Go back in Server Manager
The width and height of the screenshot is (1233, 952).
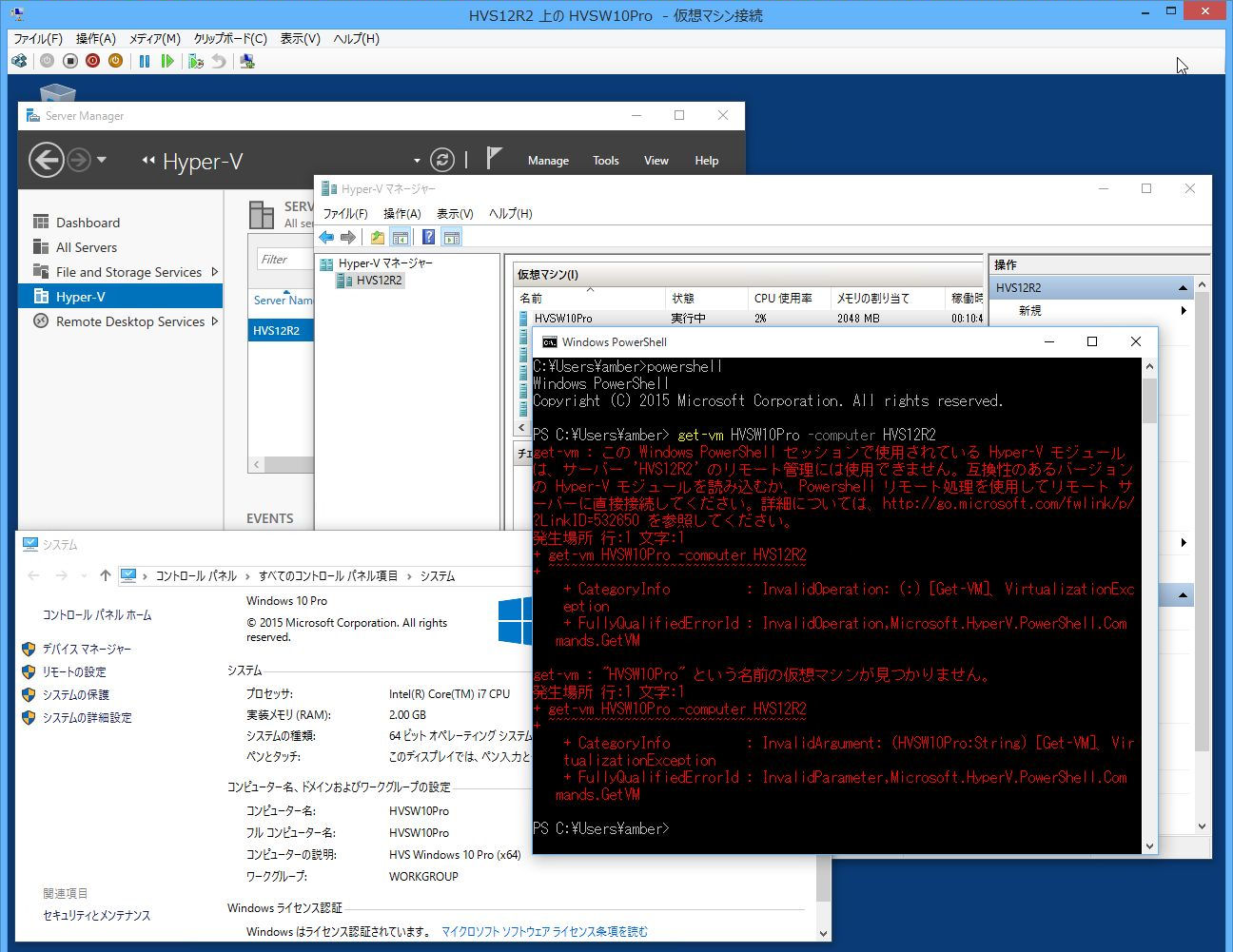(46, 160)
